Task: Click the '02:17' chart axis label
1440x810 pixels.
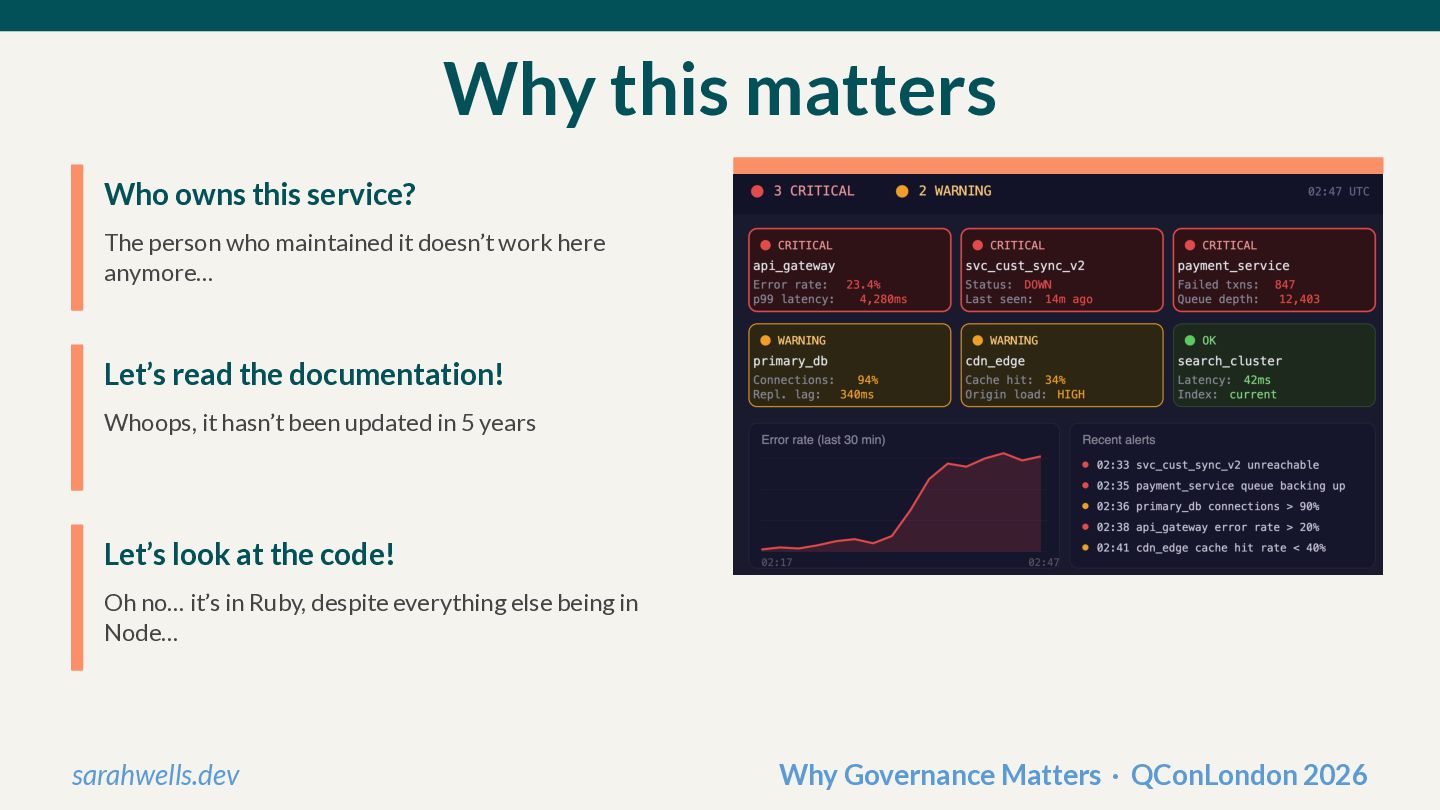Action: [777, 563]
